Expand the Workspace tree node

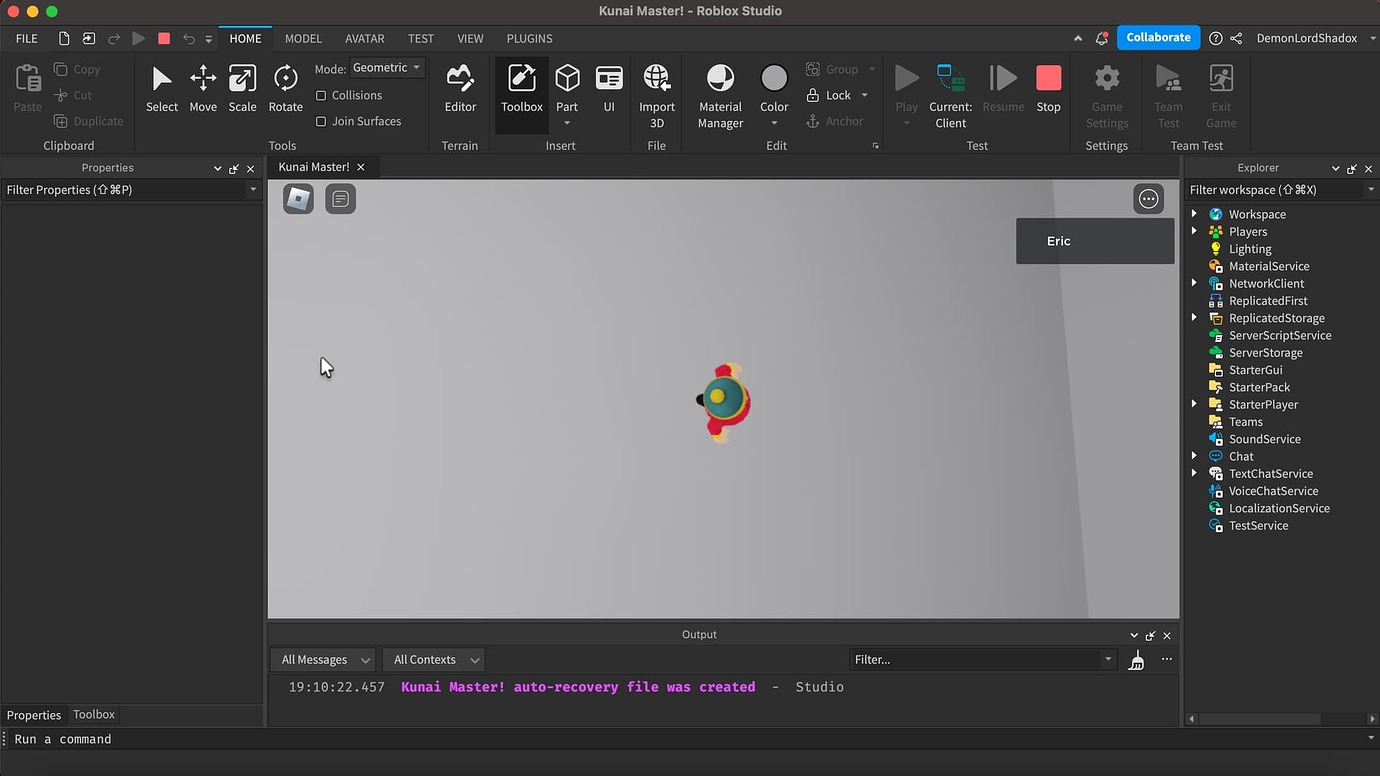[x=1194, y=214]
